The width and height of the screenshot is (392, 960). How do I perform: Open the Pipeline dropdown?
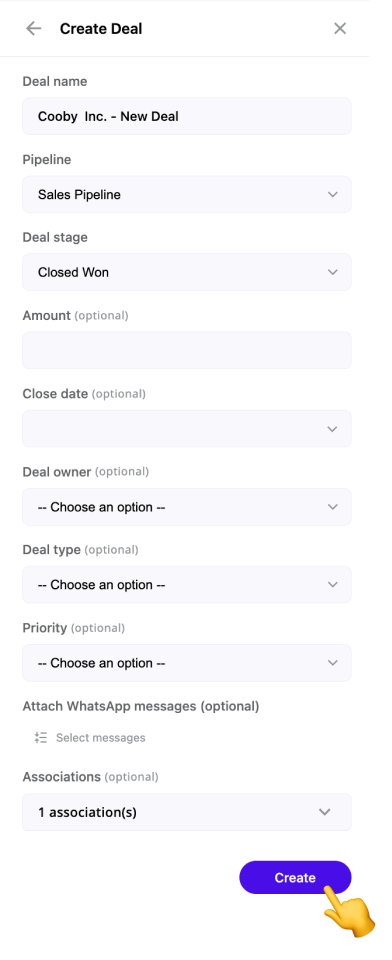tap(187, 195)
